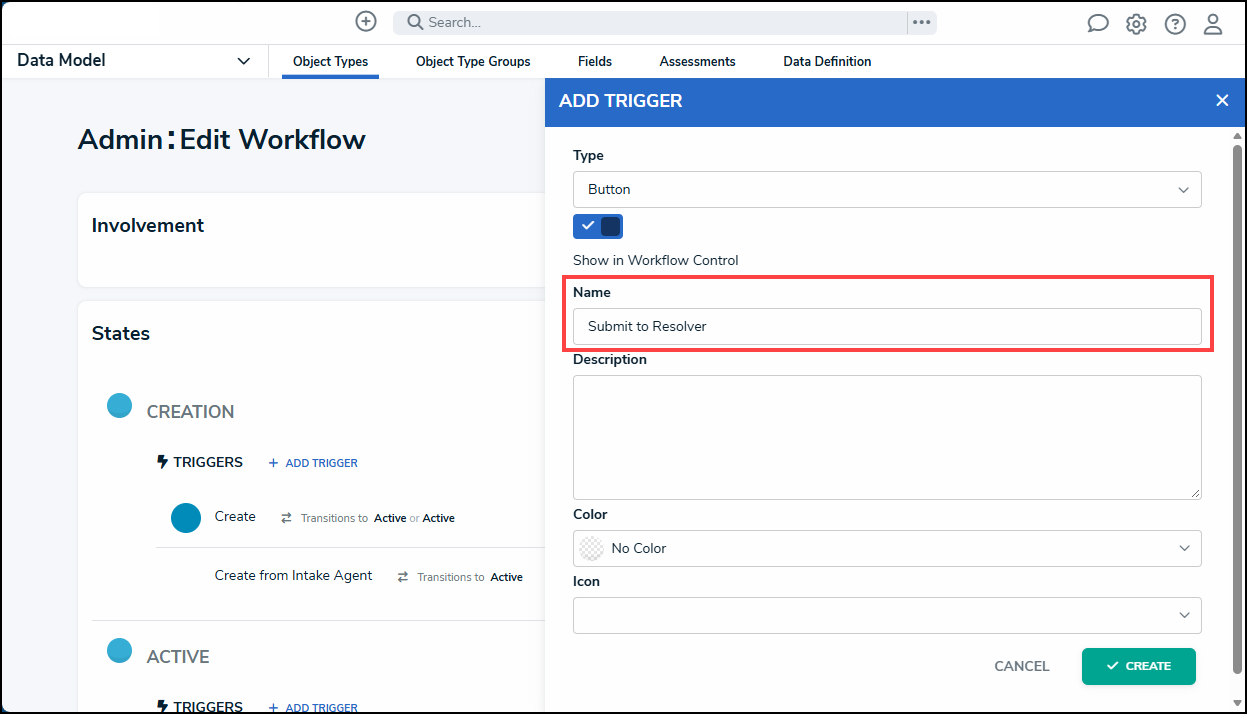Switch to the Assessments tab
This screenshot has width=1247, height=714.
(697, 61)
